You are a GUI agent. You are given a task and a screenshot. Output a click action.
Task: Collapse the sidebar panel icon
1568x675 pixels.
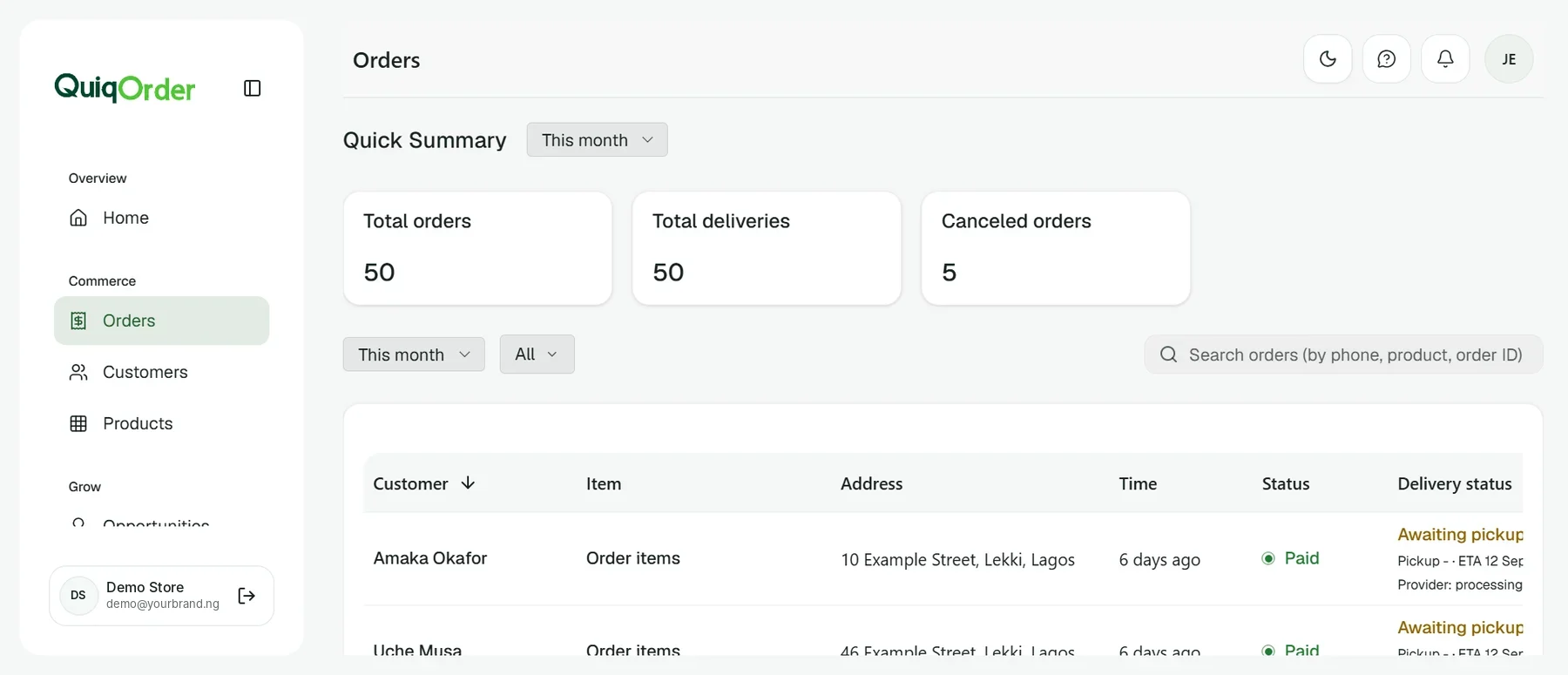[x=253, y=88]
